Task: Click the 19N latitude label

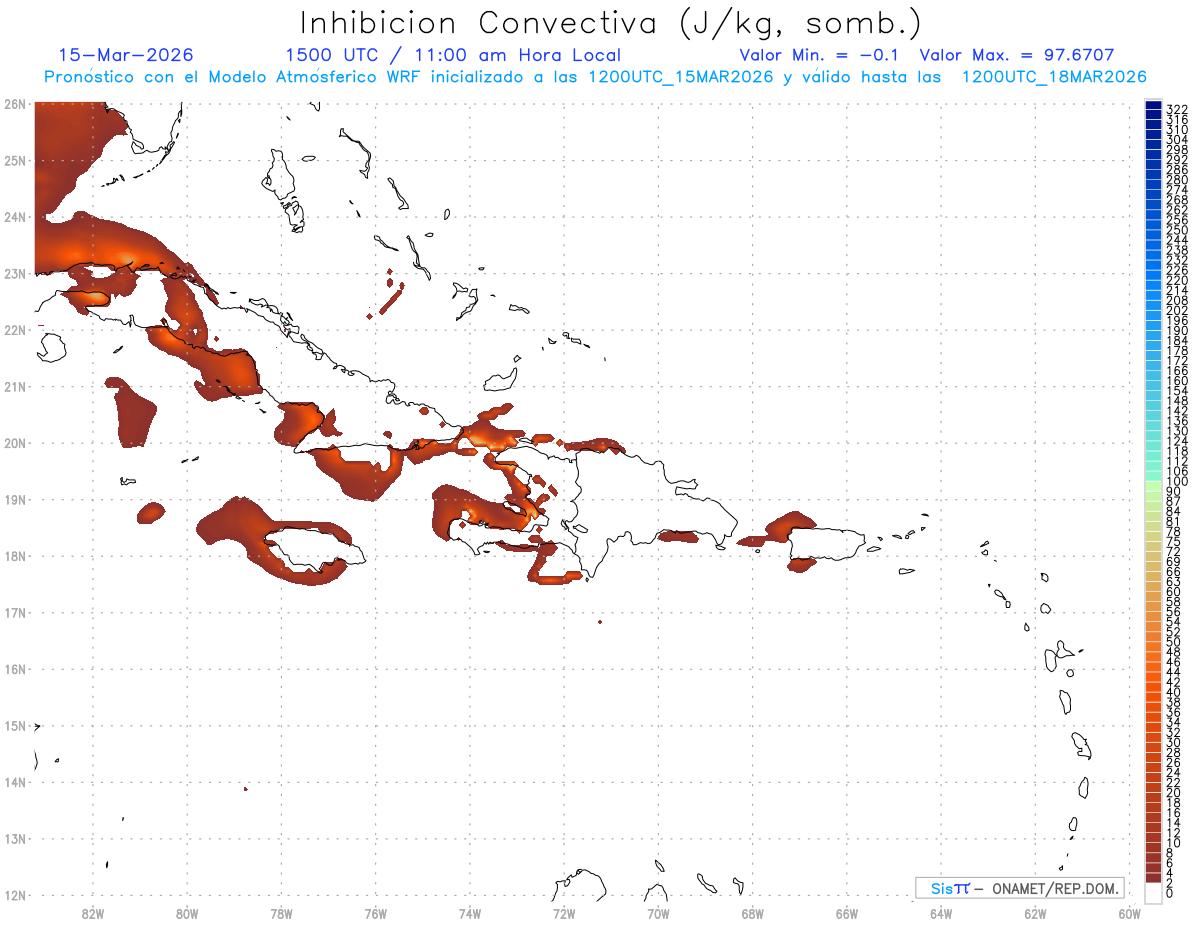Action: [x=15, y=499]
